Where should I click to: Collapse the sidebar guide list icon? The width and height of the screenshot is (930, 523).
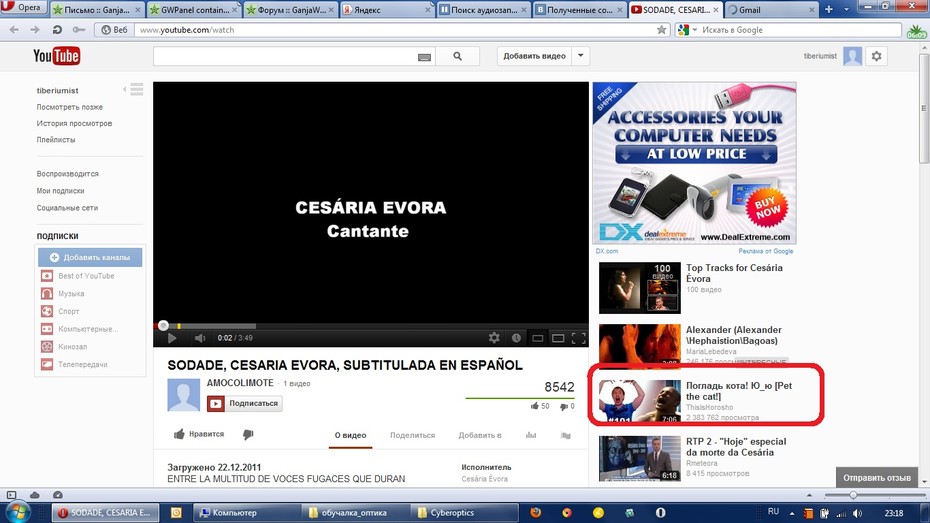[136, 90]
